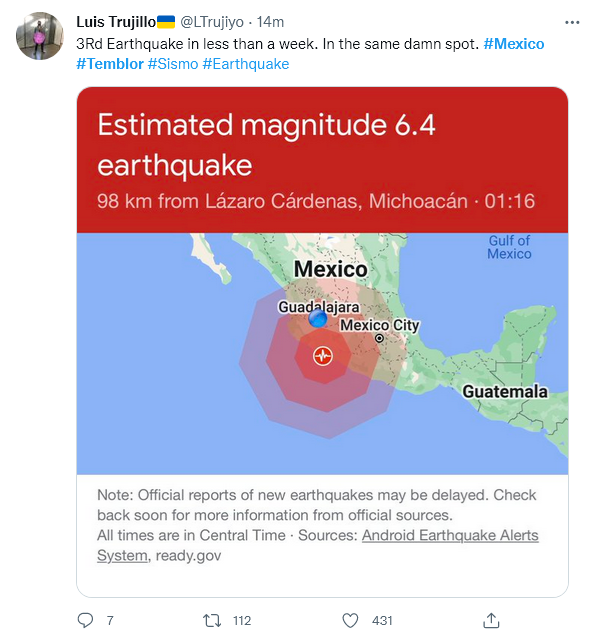Image resolution: width=598 pixels, height=642 pixels.
Task: Open the #Sismo hashtag
Action: tap(173, 64)
